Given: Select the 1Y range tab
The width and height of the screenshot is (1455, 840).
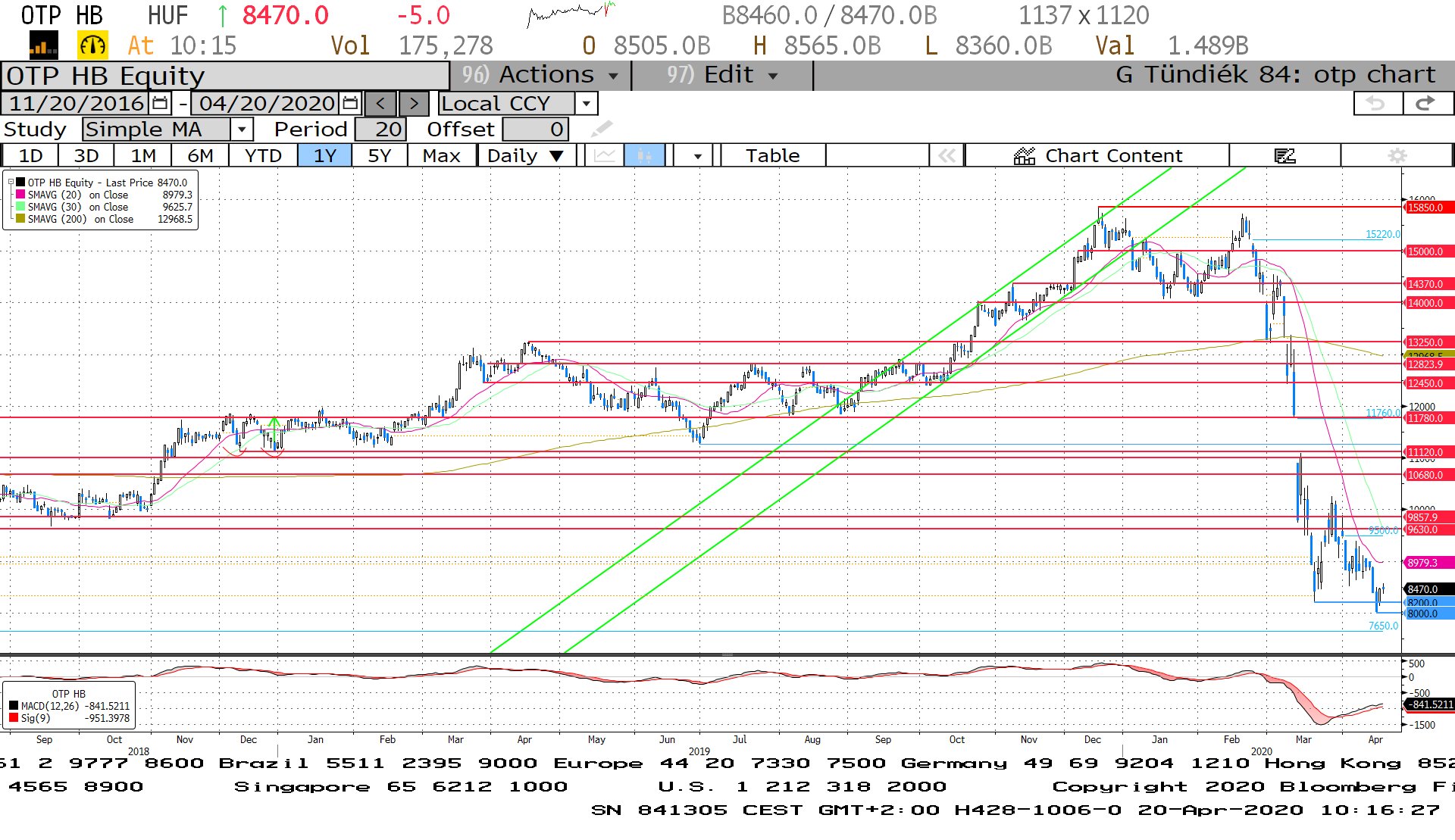Looking at the screenshot, I should 324,155.
